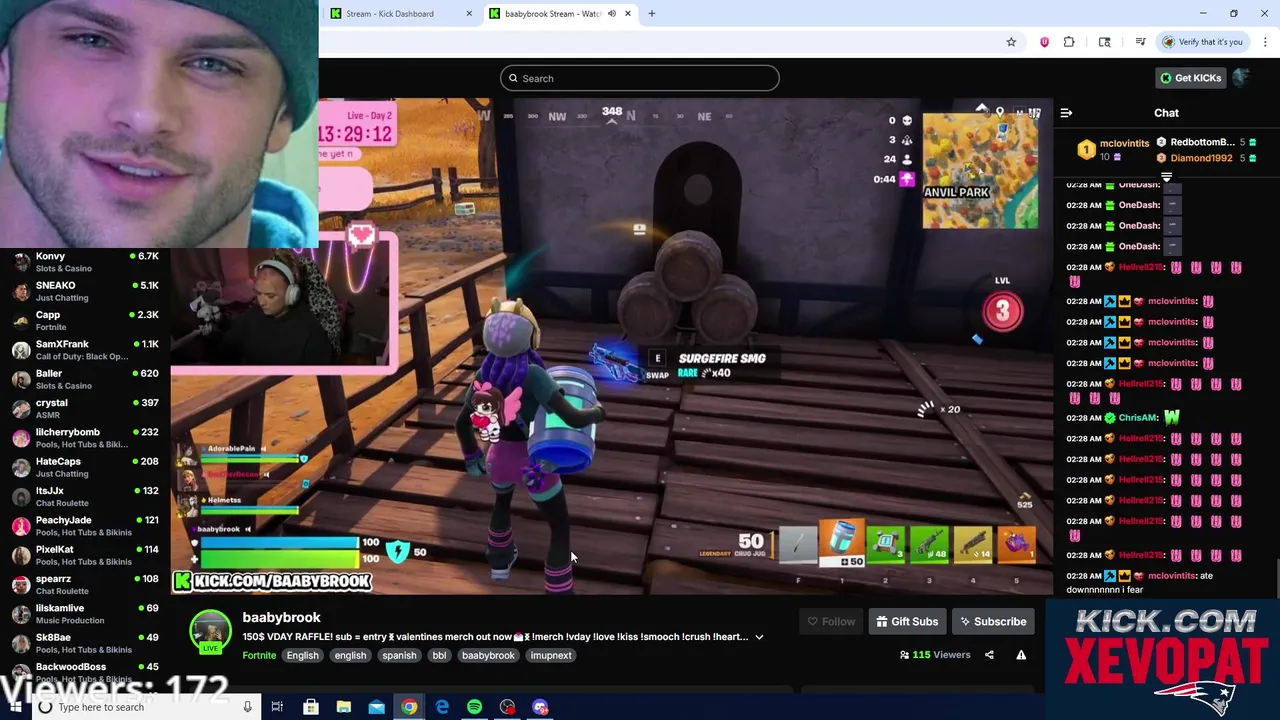
Task: Open Microsoft Edge from taskbar
Action: coord(442,707)
